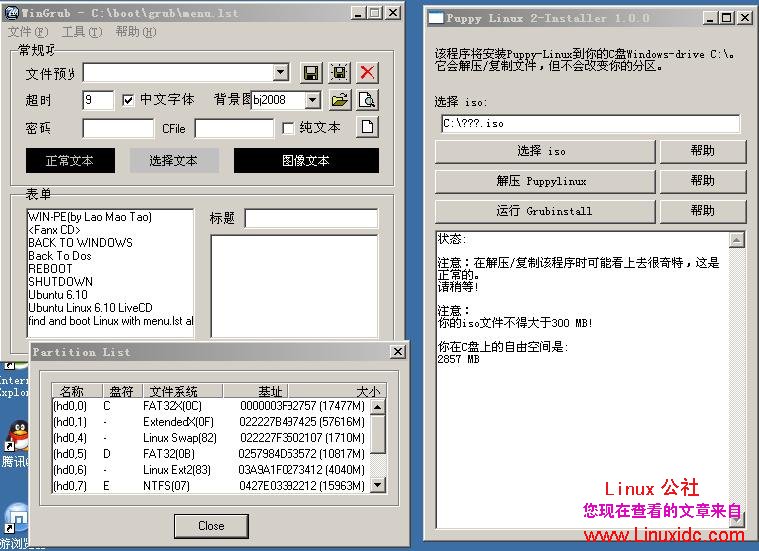Toggle the 中文字体 checkbox
The image size is (759, 551).
tap(128, 100)
